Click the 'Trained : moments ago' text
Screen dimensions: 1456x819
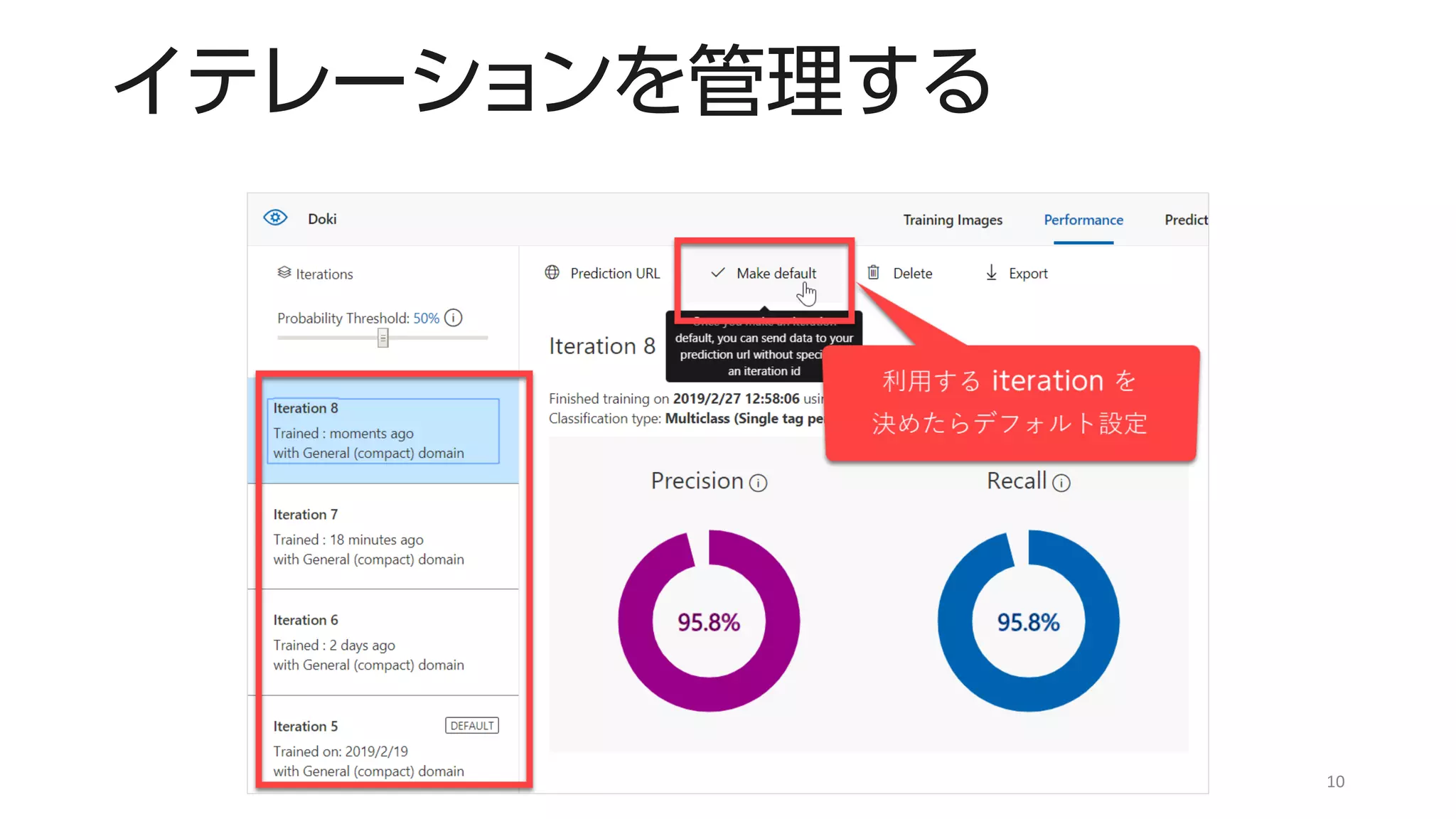(x=343, y=434)
